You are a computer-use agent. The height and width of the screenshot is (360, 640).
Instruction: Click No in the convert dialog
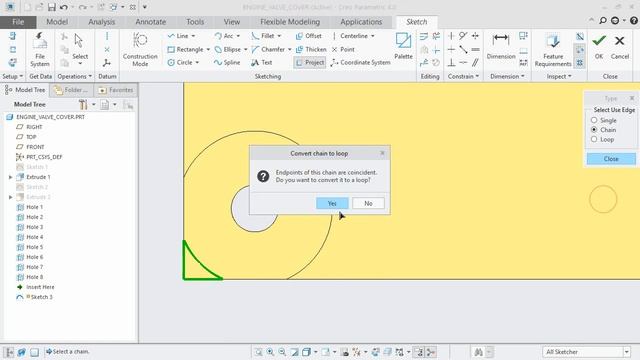click(x=368, y=203)
